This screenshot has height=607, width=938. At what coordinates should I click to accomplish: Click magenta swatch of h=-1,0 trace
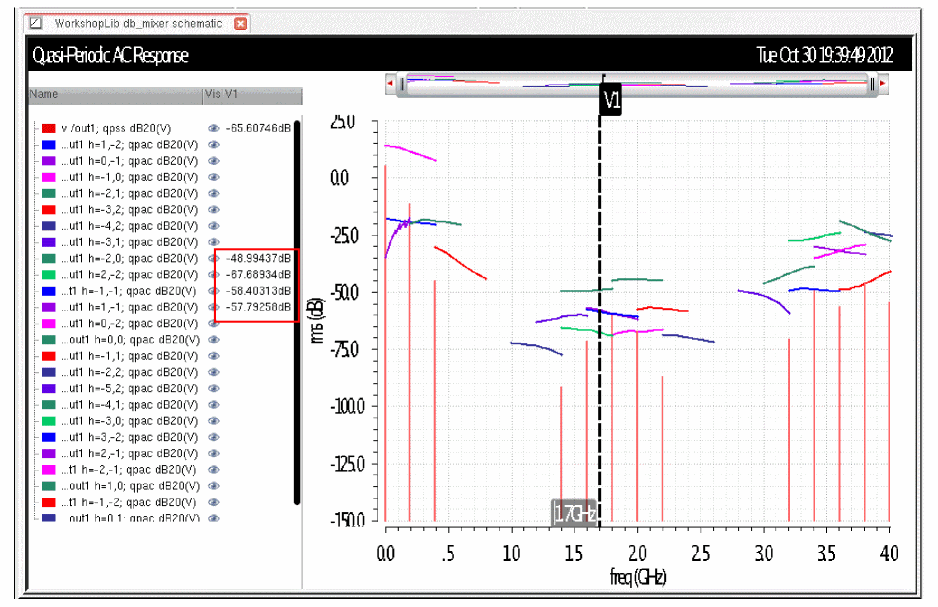coord(48,177)
